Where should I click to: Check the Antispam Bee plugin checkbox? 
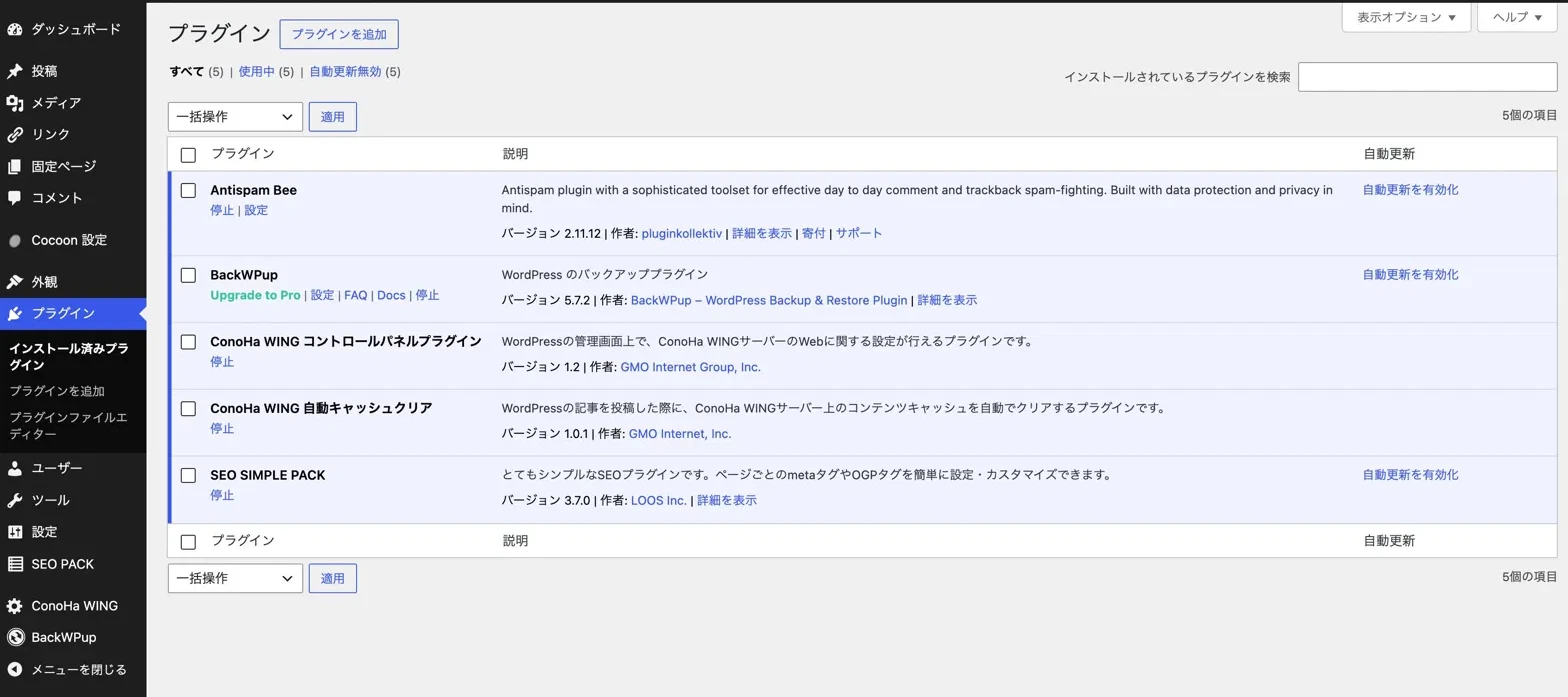point(188,190)
